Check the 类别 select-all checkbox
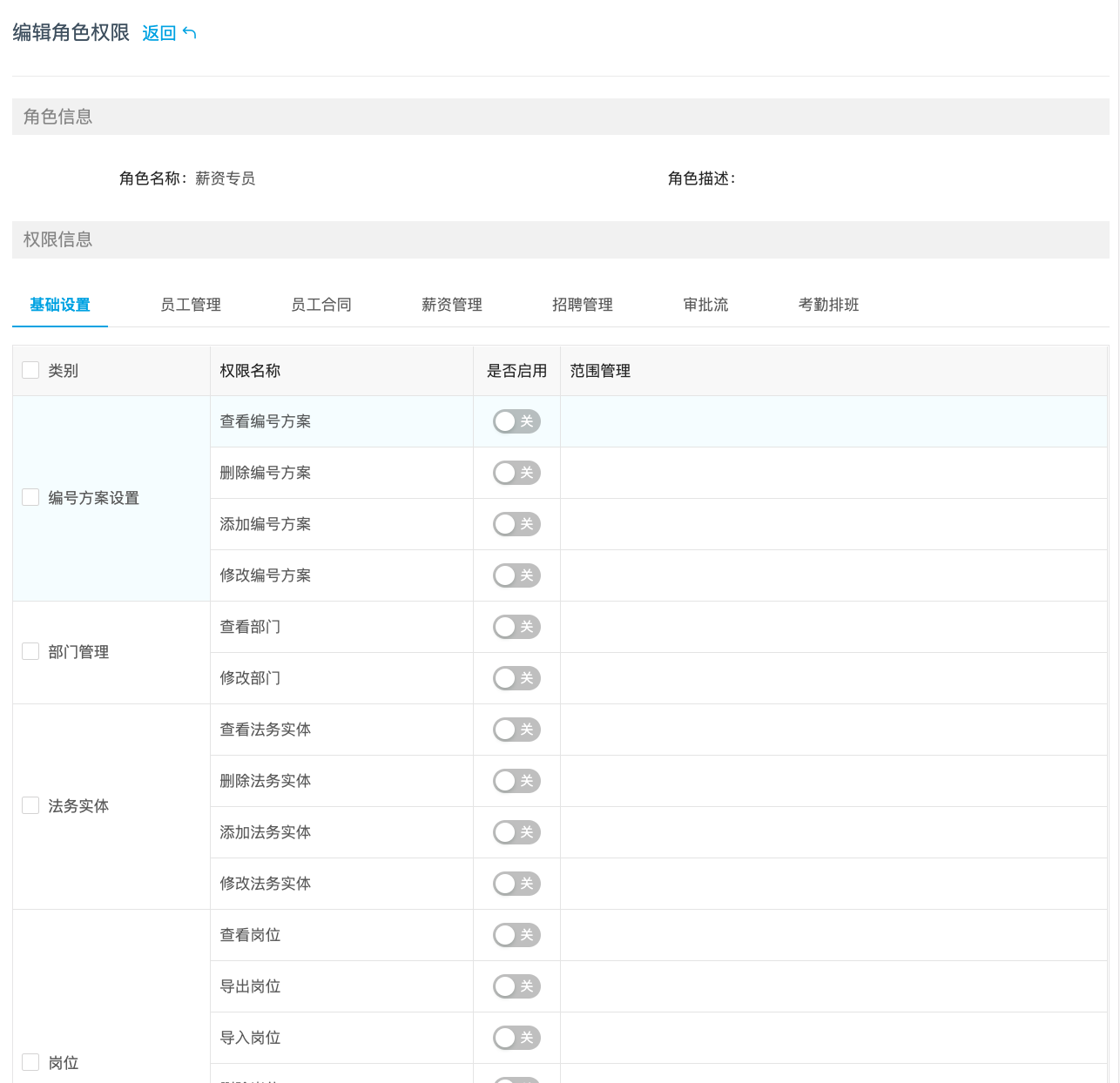 30,370
